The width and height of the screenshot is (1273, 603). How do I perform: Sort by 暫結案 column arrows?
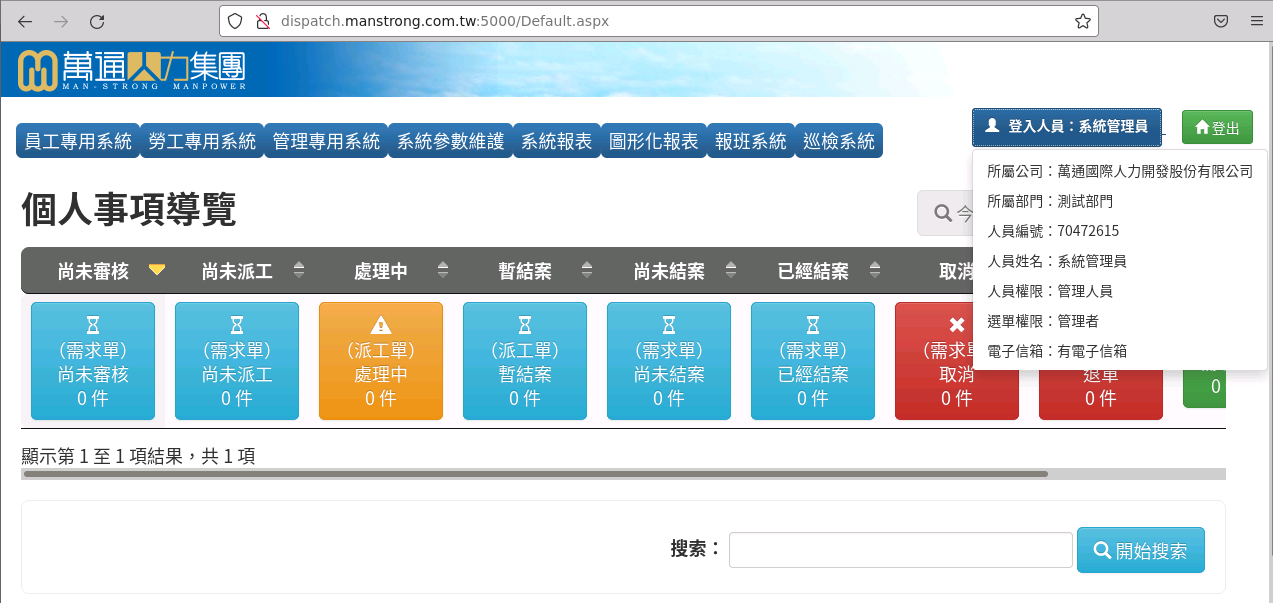click(x=587, y=270)
